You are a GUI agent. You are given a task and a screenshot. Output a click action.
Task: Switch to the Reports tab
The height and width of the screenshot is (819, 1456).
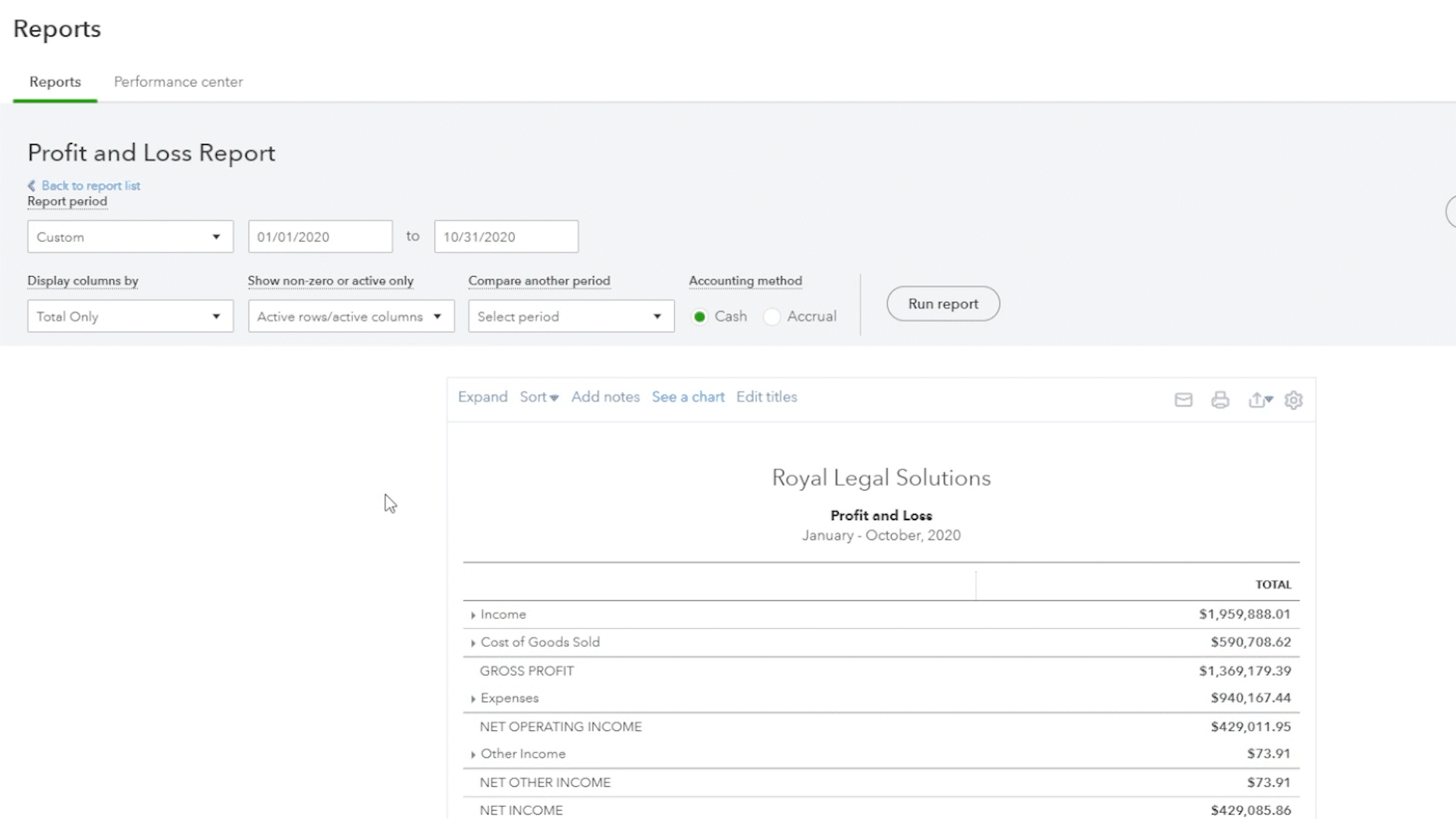pos(55,81)
